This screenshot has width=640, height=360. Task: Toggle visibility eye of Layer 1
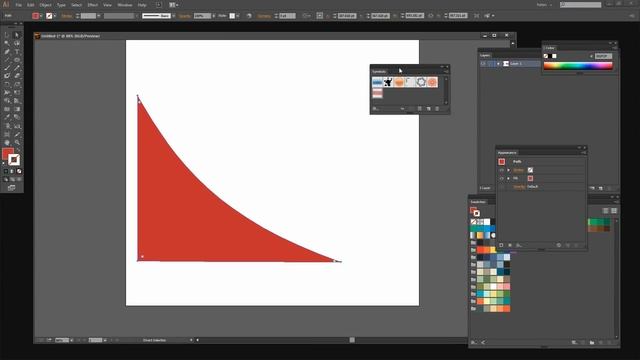click(483, 64)
